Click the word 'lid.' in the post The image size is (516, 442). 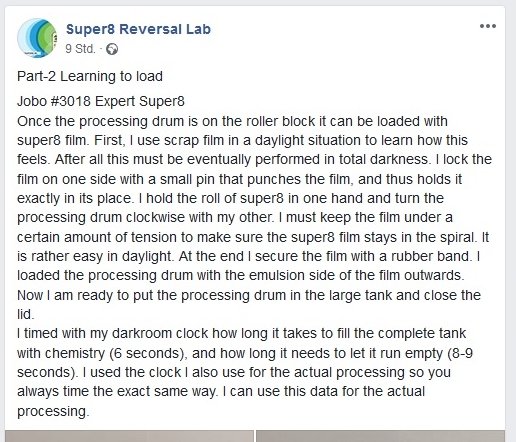[x=26, y=314]
